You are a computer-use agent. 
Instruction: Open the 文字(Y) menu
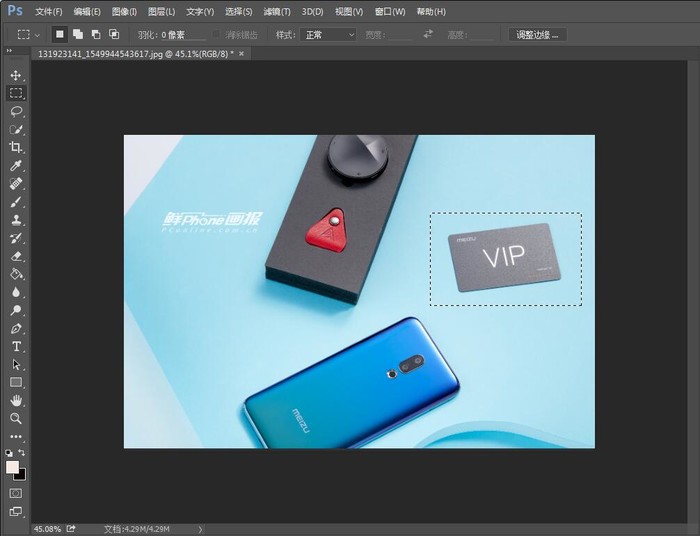200,12
